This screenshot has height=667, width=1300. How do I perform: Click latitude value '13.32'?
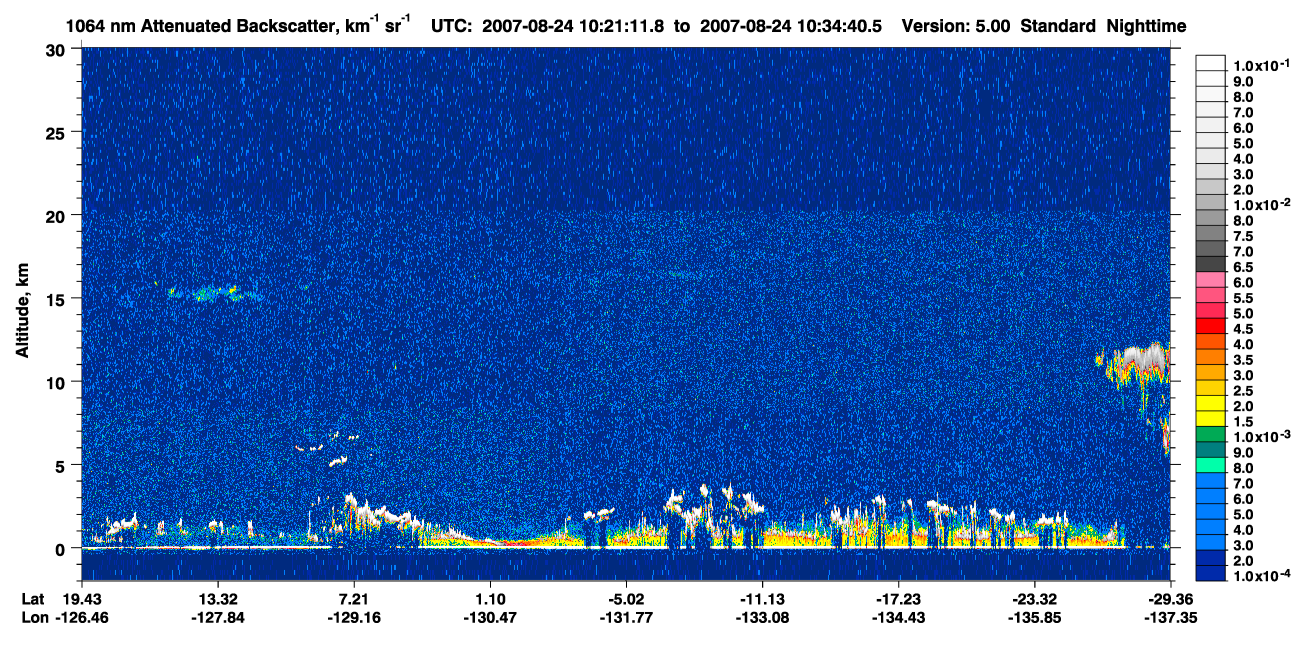click(217, 598)
